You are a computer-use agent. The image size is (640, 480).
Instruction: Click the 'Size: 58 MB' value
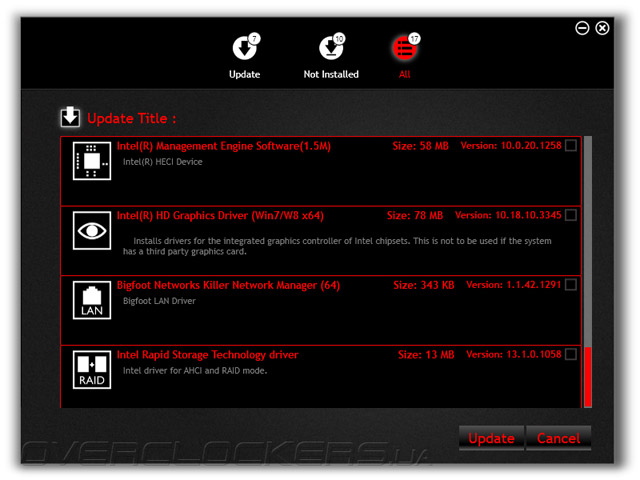[x=420, y=146]
